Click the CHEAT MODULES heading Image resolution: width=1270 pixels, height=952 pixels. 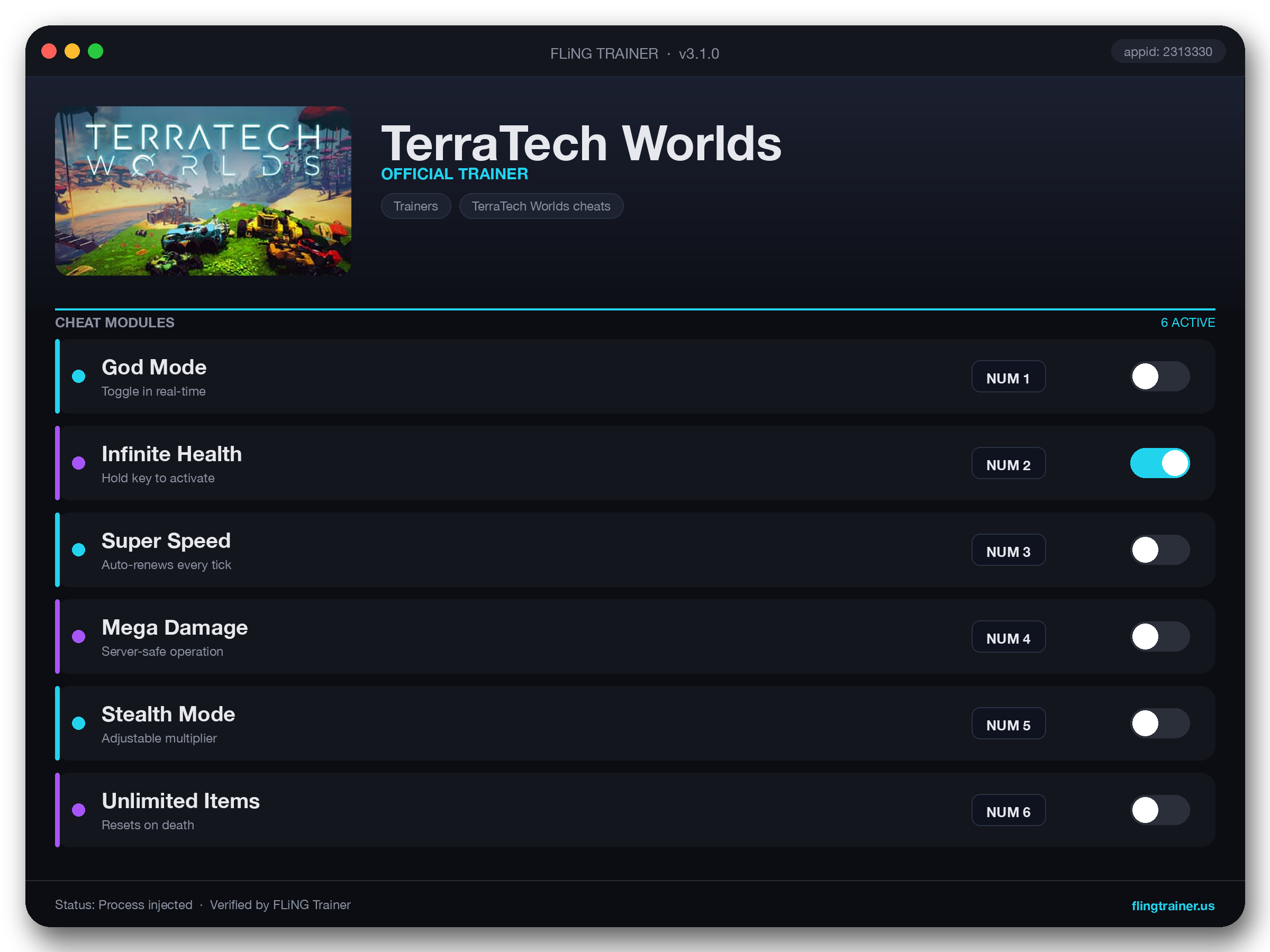pyautogui.click(x=115, y=323)
